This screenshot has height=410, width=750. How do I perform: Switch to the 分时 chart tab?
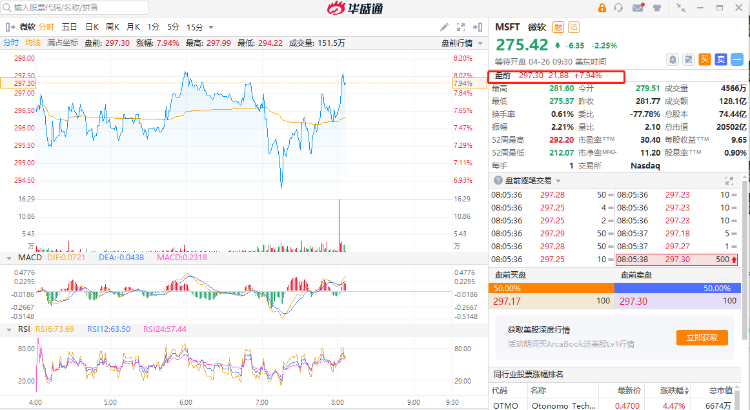[46, 27]
